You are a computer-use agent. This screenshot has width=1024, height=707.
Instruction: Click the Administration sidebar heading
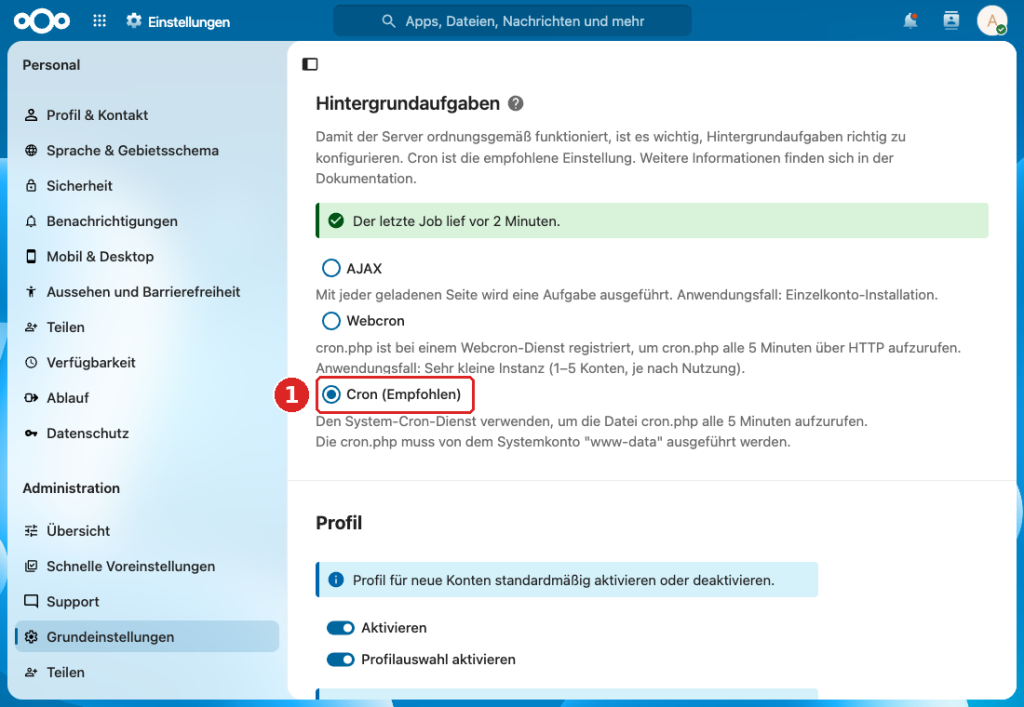pyautogui.click(x=71, y=488)
